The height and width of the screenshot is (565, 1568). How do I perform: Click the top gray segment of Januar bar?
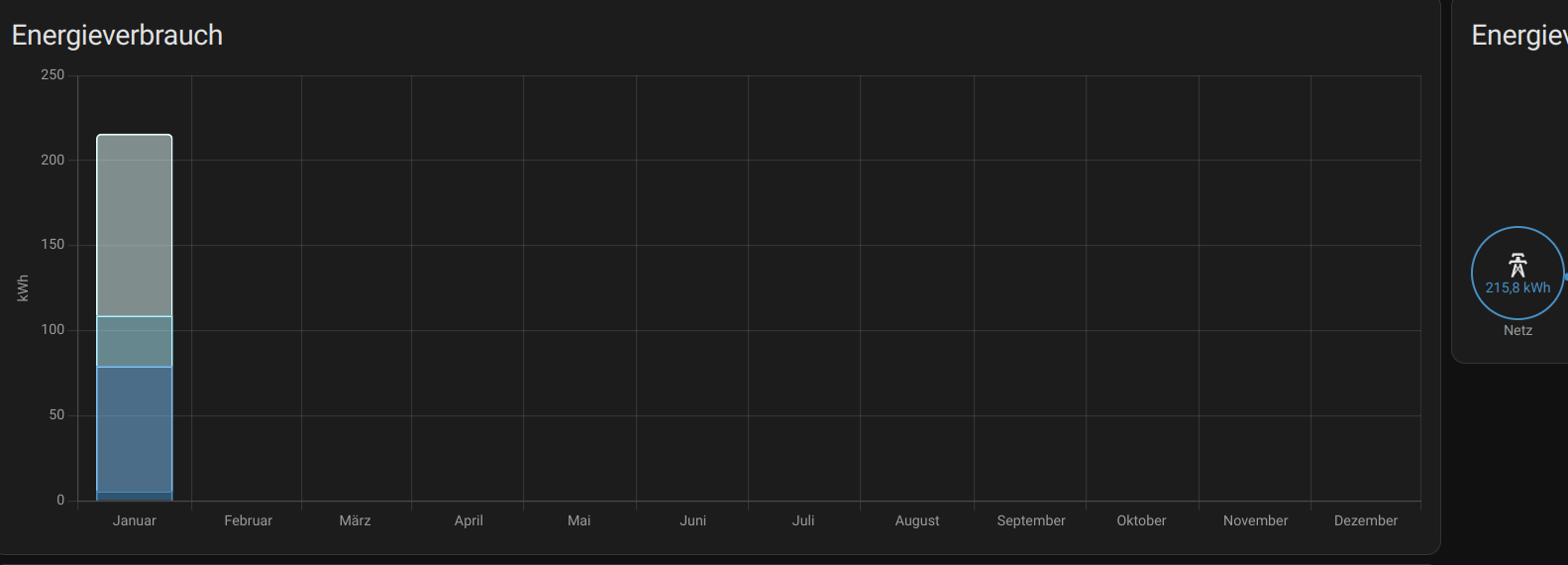135,225
